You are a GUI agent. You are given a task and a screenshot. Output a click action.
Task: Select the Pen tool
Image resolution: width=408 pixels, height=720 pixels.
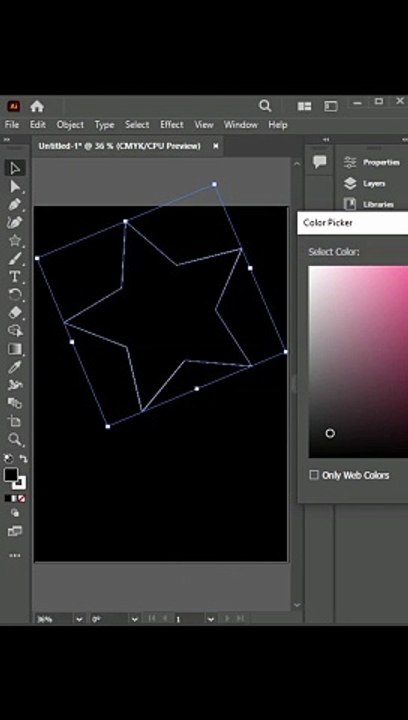tap(15, 204)
